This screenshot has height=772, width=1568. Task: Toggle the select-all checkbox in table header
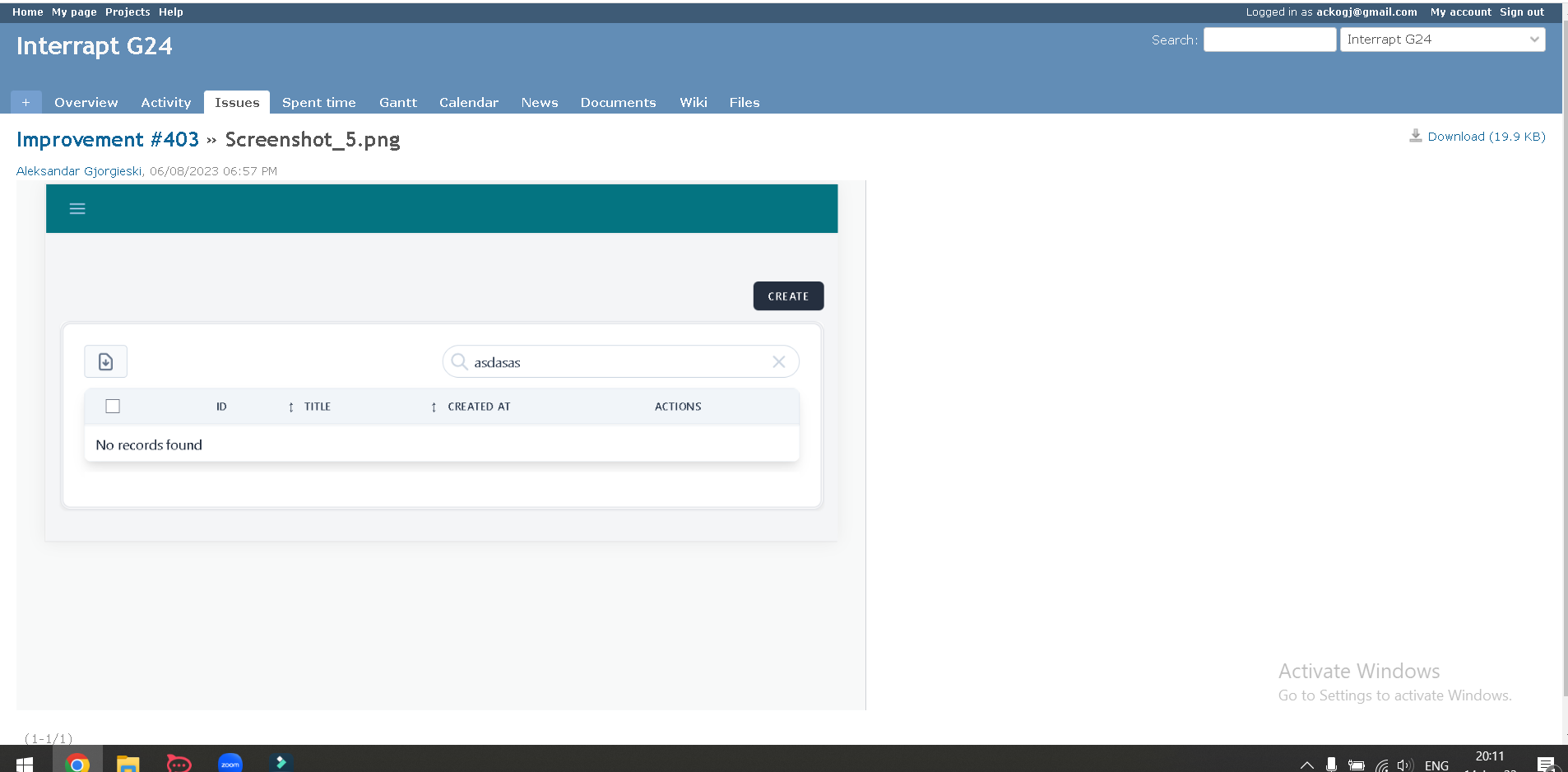(113, 407)
